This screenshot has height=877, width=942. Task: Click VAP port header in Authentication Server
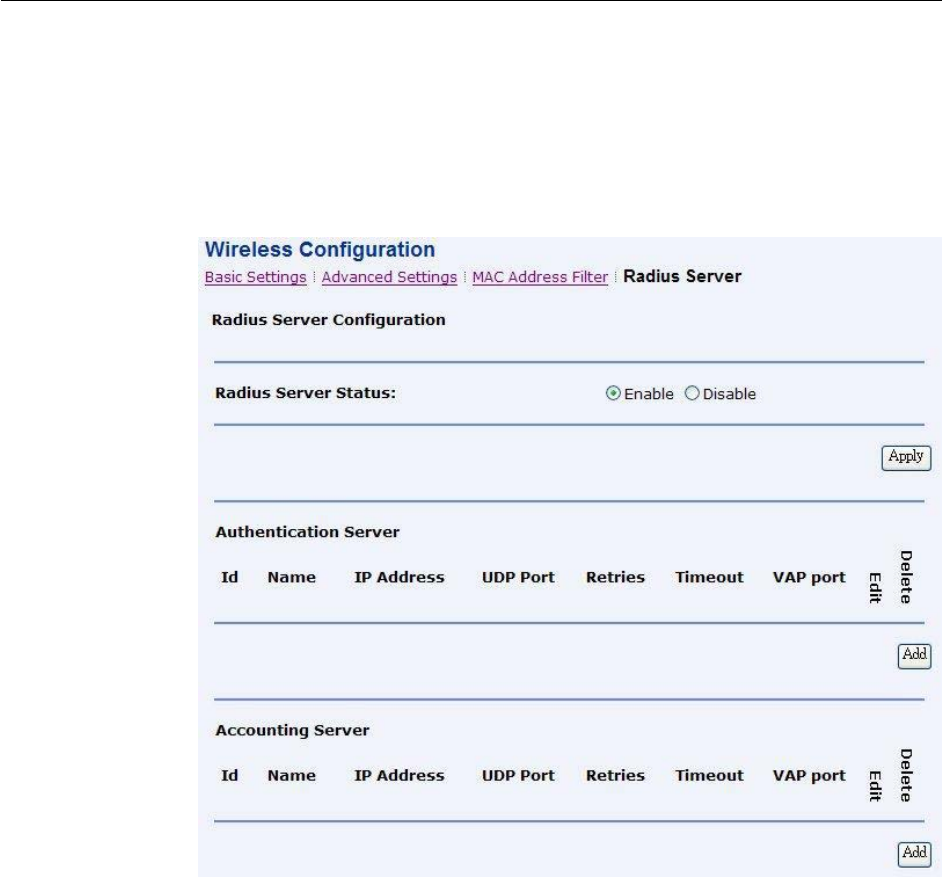[x=809, y=578]
